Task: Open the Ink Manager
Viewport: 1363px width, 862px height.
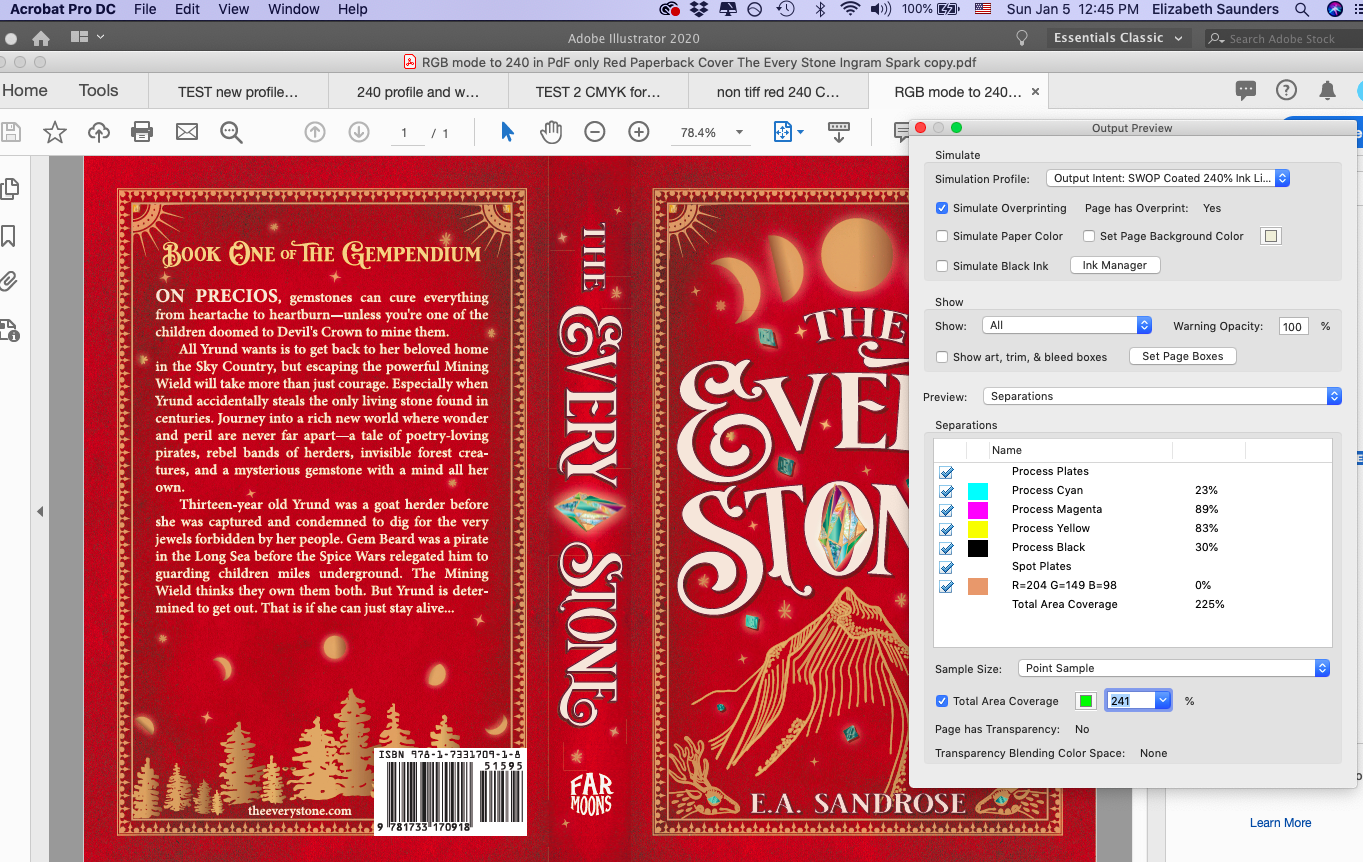Action: tap(1114, 265)
